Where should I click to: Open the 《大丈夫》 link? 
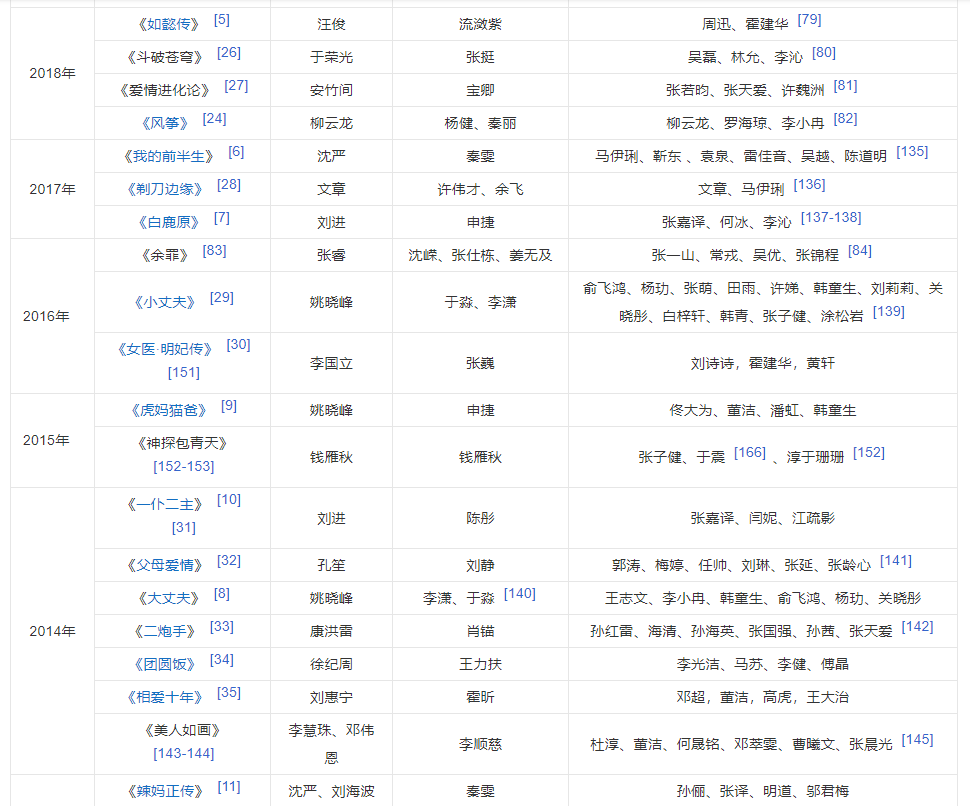click(167, 598)
